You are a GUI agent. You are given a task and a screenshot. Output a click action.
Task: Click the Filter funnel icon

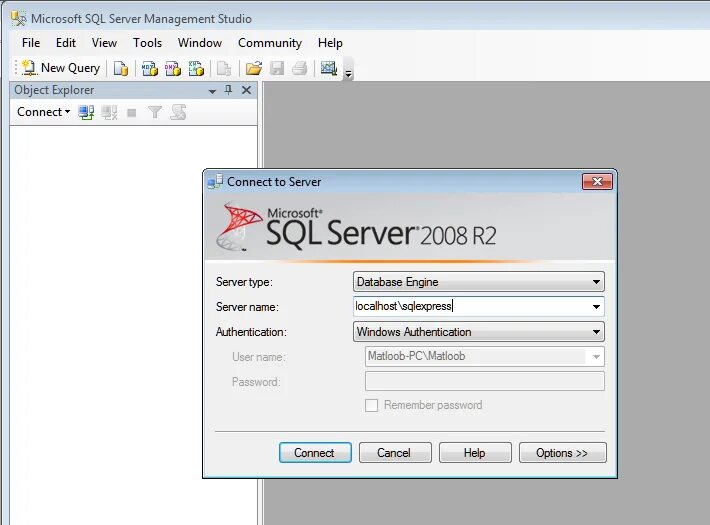(155, 112)
